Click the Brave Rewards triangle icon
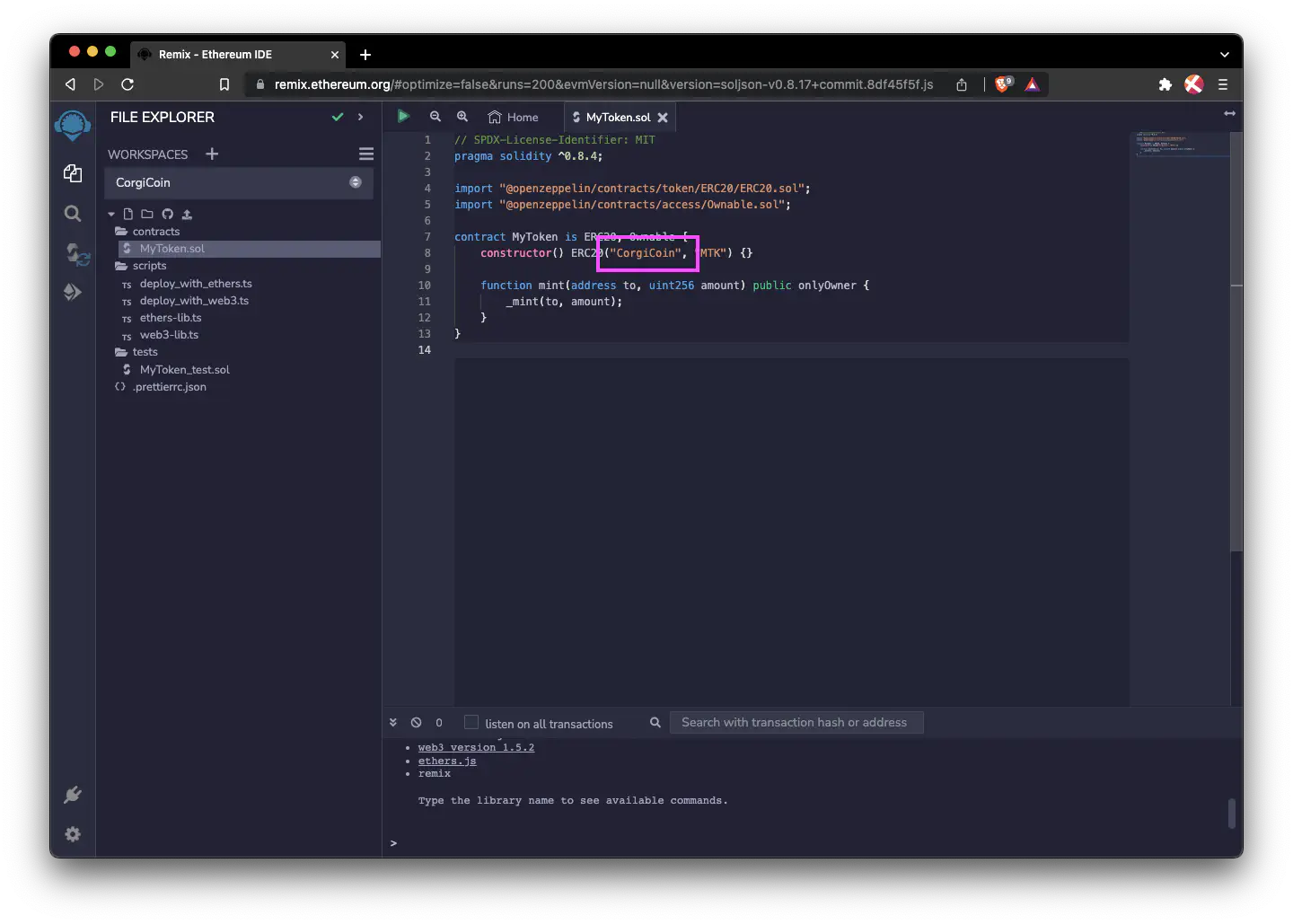Screen dimensions: 1293x924 pos(1033,84)
